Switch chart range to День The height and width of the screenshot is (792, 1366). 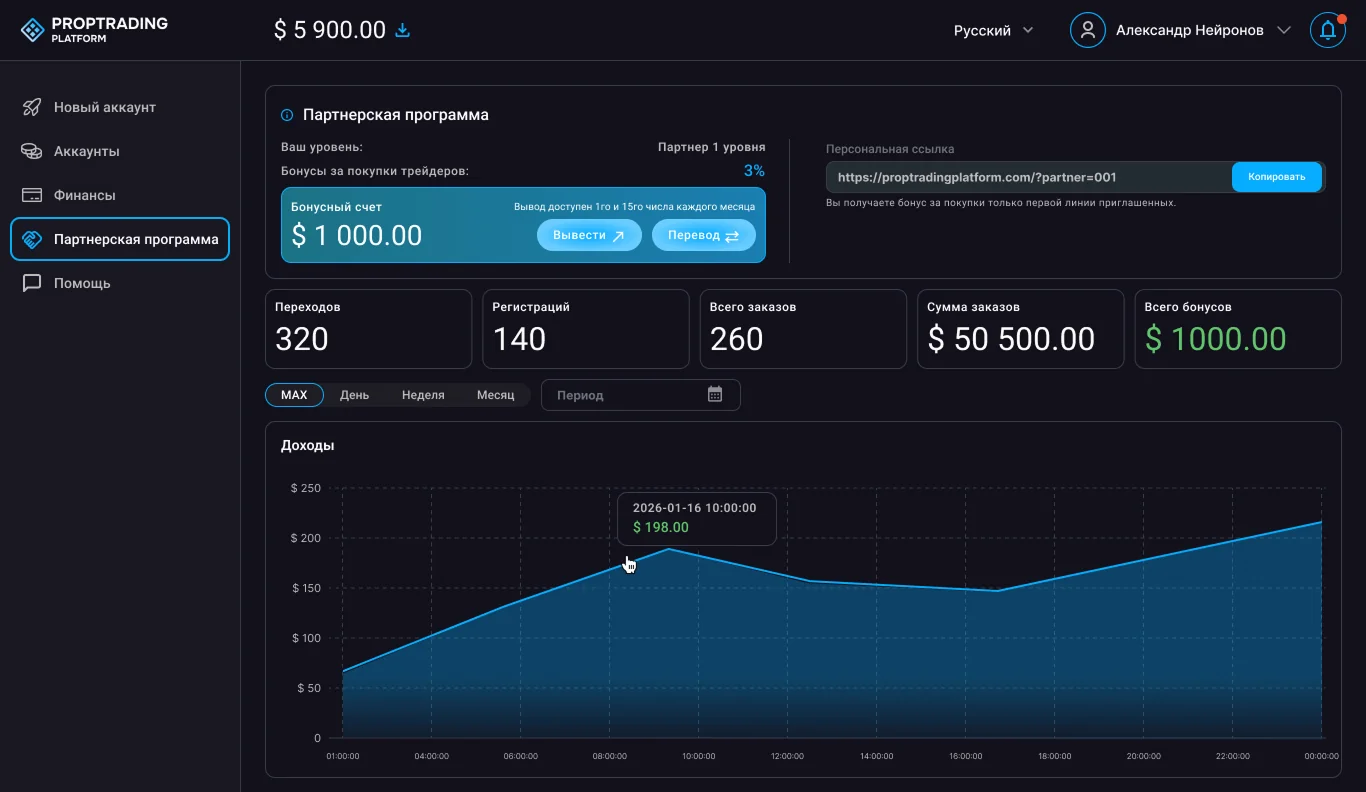click(x=354, y=395)
